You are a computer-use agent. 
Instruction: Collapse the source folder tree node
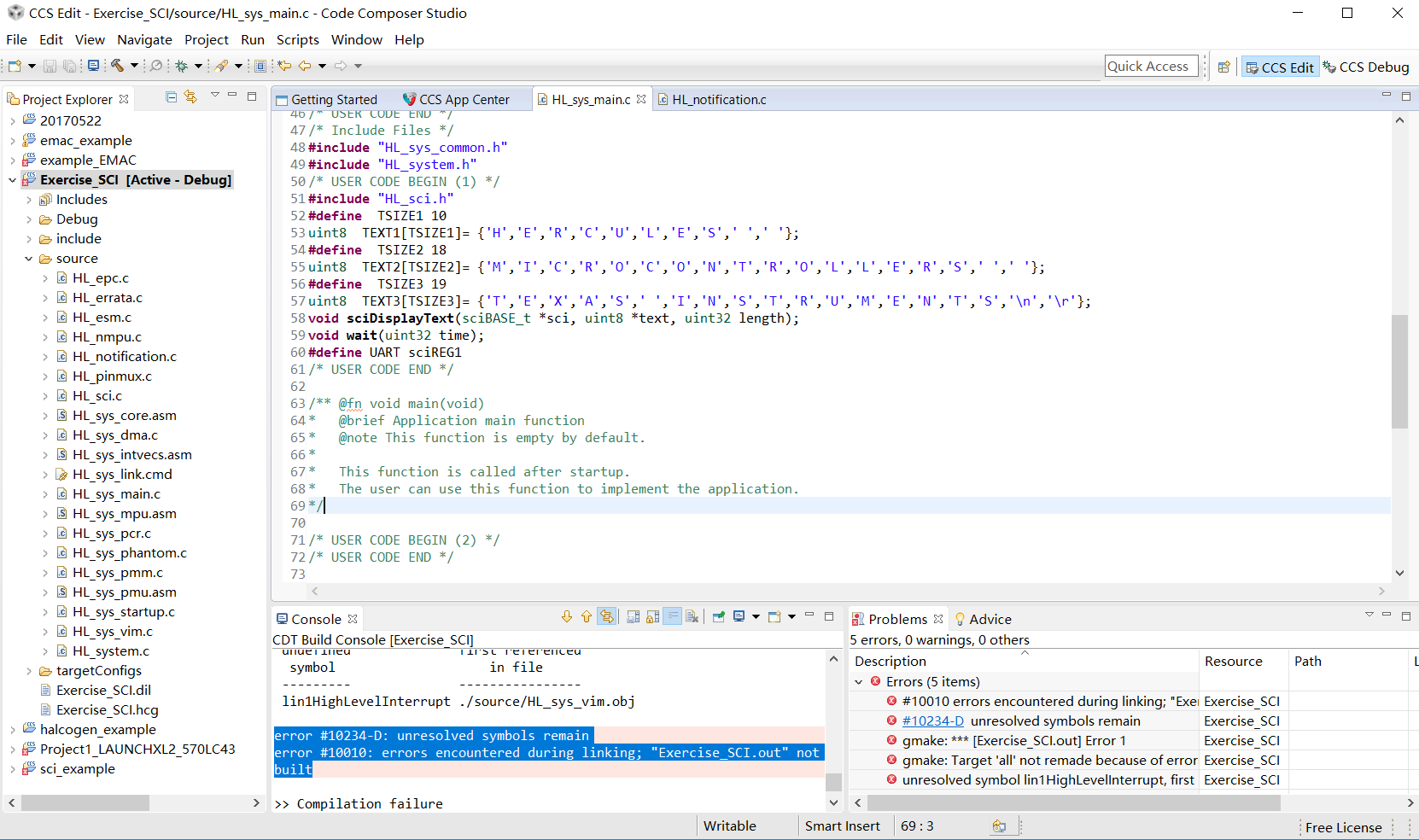[x=29, y=259]
